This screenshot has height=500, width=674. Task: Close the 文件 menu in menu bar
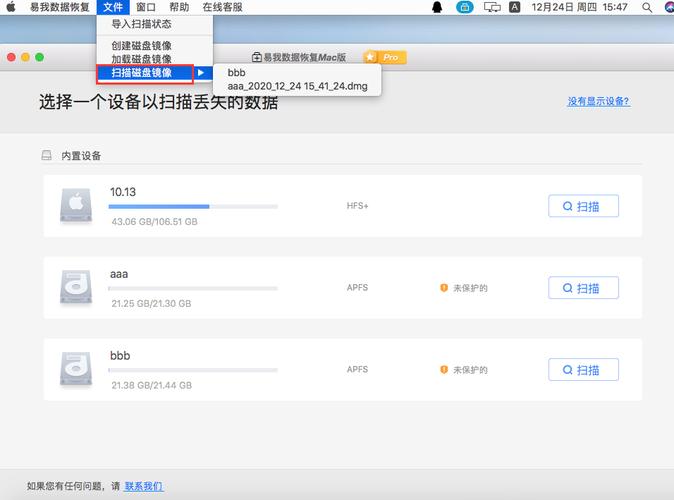tap(113, 7)
